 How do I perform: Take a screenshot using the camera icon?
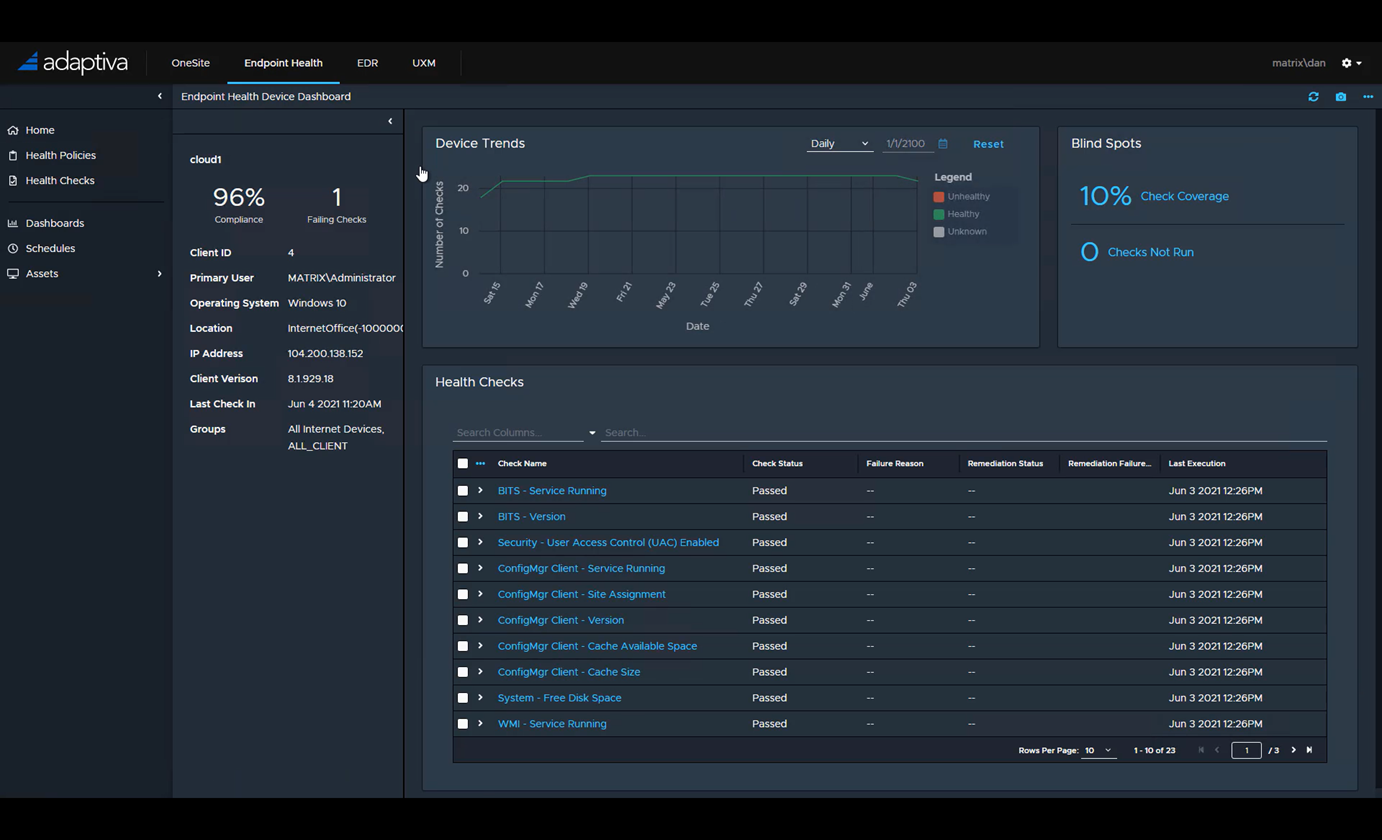[1340, 97]
